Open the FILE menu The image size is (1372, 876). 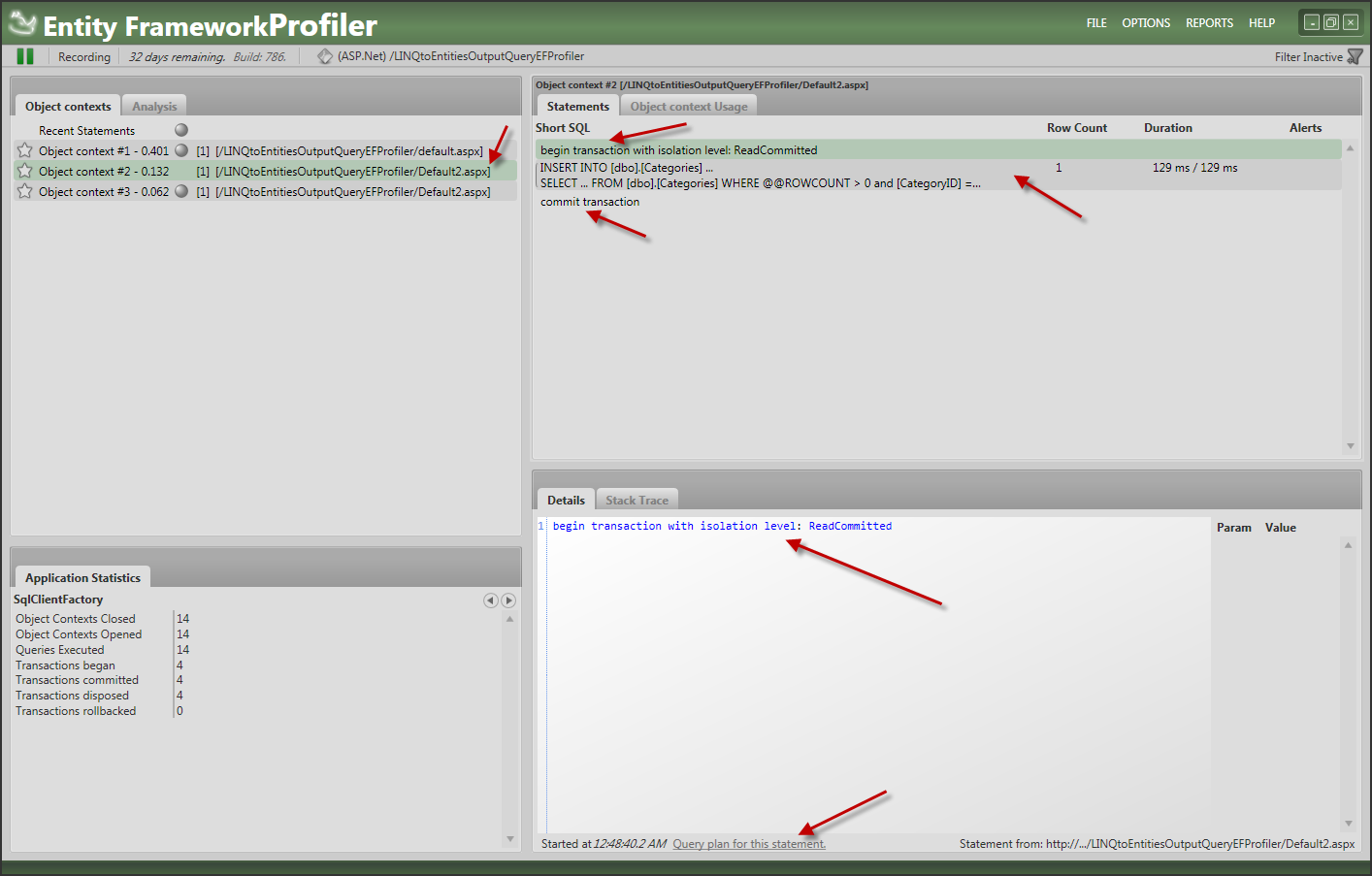point(1096,23)
